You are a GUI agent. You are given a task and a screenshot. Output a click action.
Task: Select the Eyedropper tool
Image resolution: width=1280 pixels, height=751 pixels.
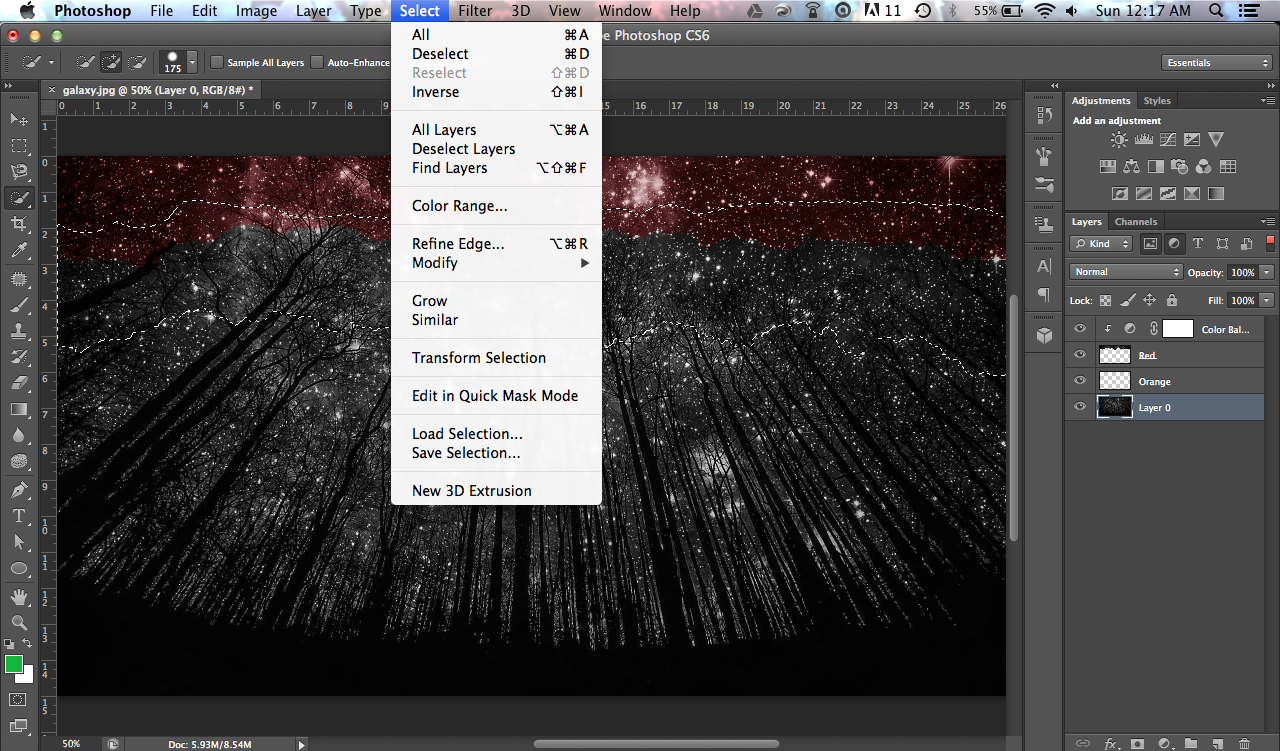click(19, 251)
